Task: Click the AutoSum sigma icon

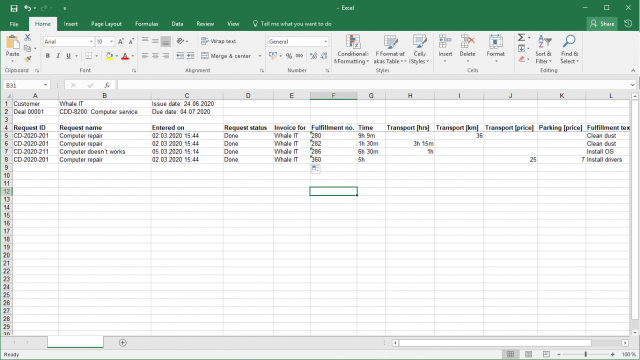Action: (522, 38)
